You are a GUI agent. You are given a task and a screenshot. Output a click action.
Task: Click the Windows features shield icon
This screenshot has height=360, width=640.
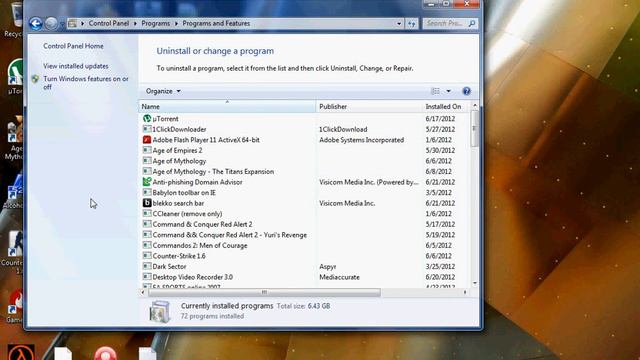pos(36,79)
